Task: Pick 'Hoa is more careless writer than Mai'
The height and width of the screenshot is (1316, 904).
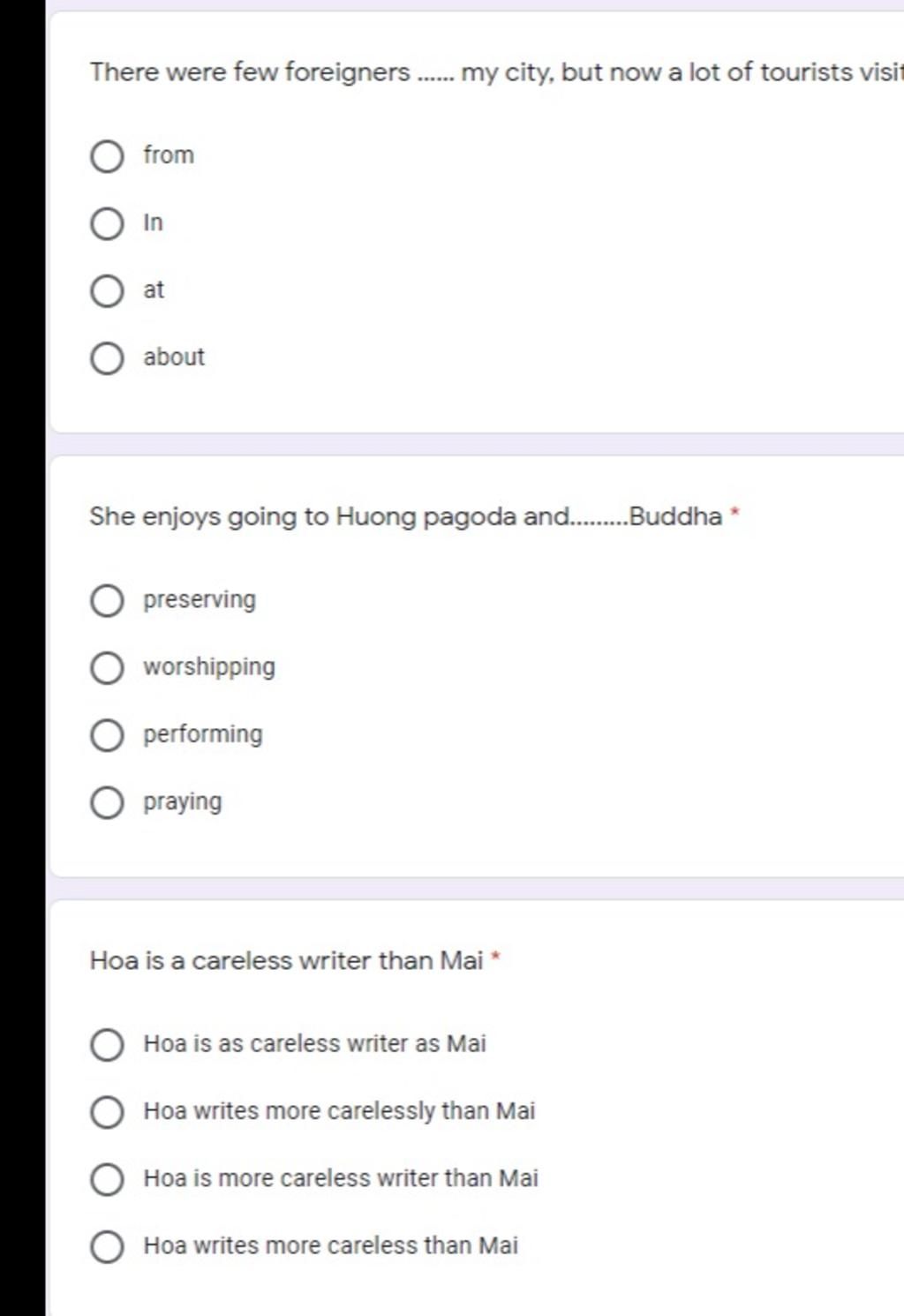Action: click(x=107, y=1179)
